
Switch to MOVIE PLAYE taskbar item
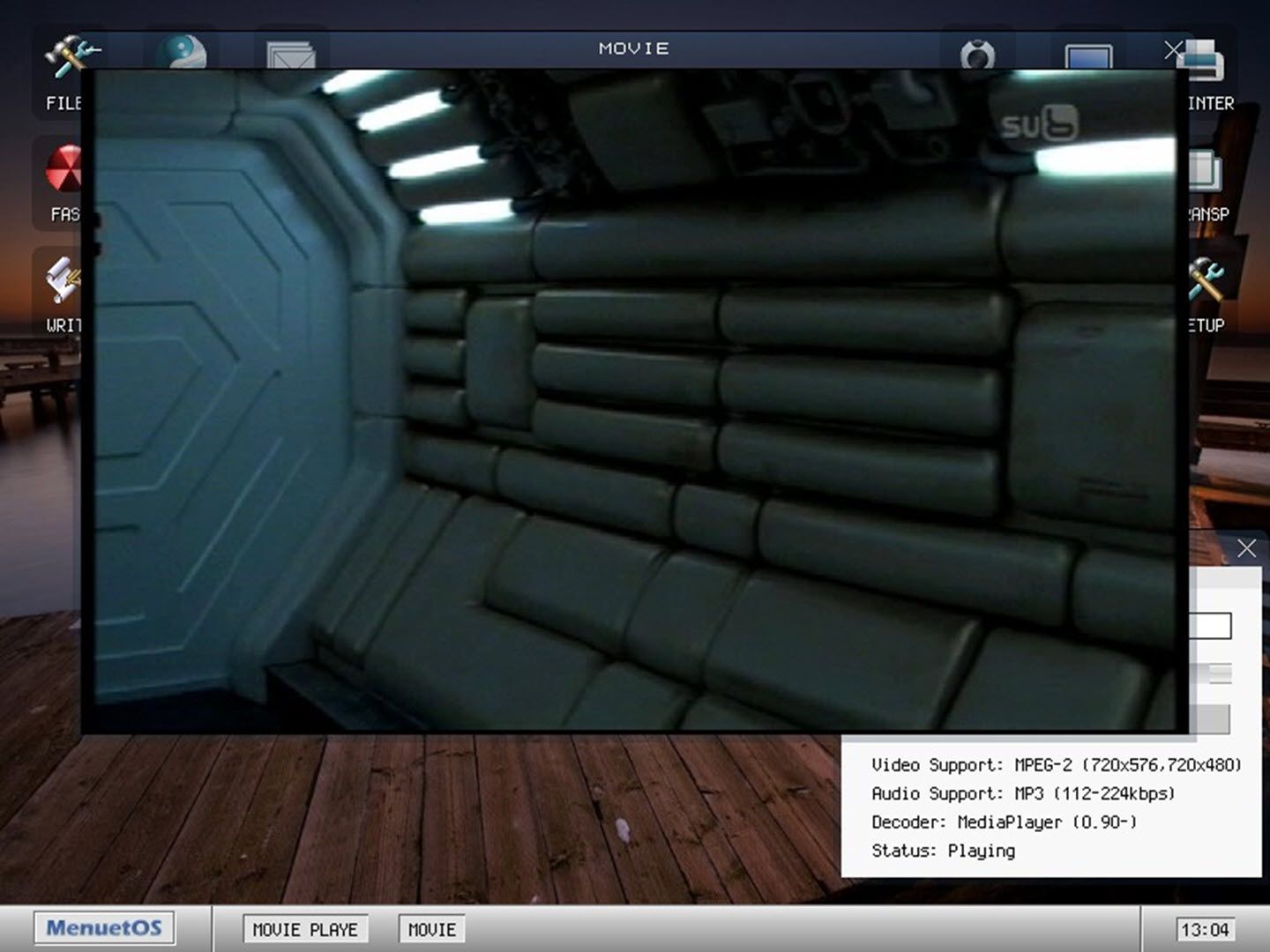(305, 929)
